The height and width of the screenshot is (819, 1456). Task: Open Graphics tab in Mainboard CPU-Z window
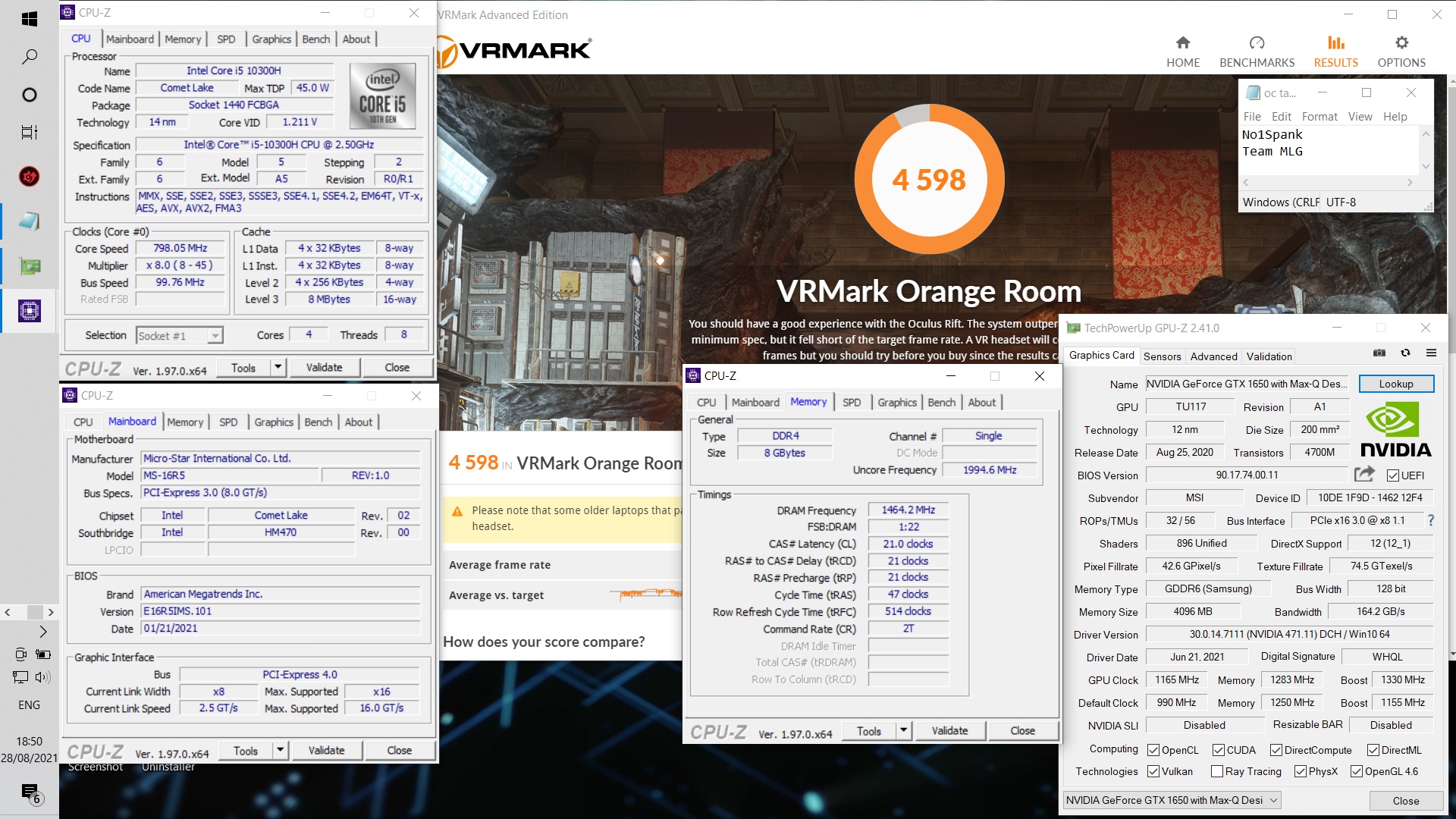[274, 422]
